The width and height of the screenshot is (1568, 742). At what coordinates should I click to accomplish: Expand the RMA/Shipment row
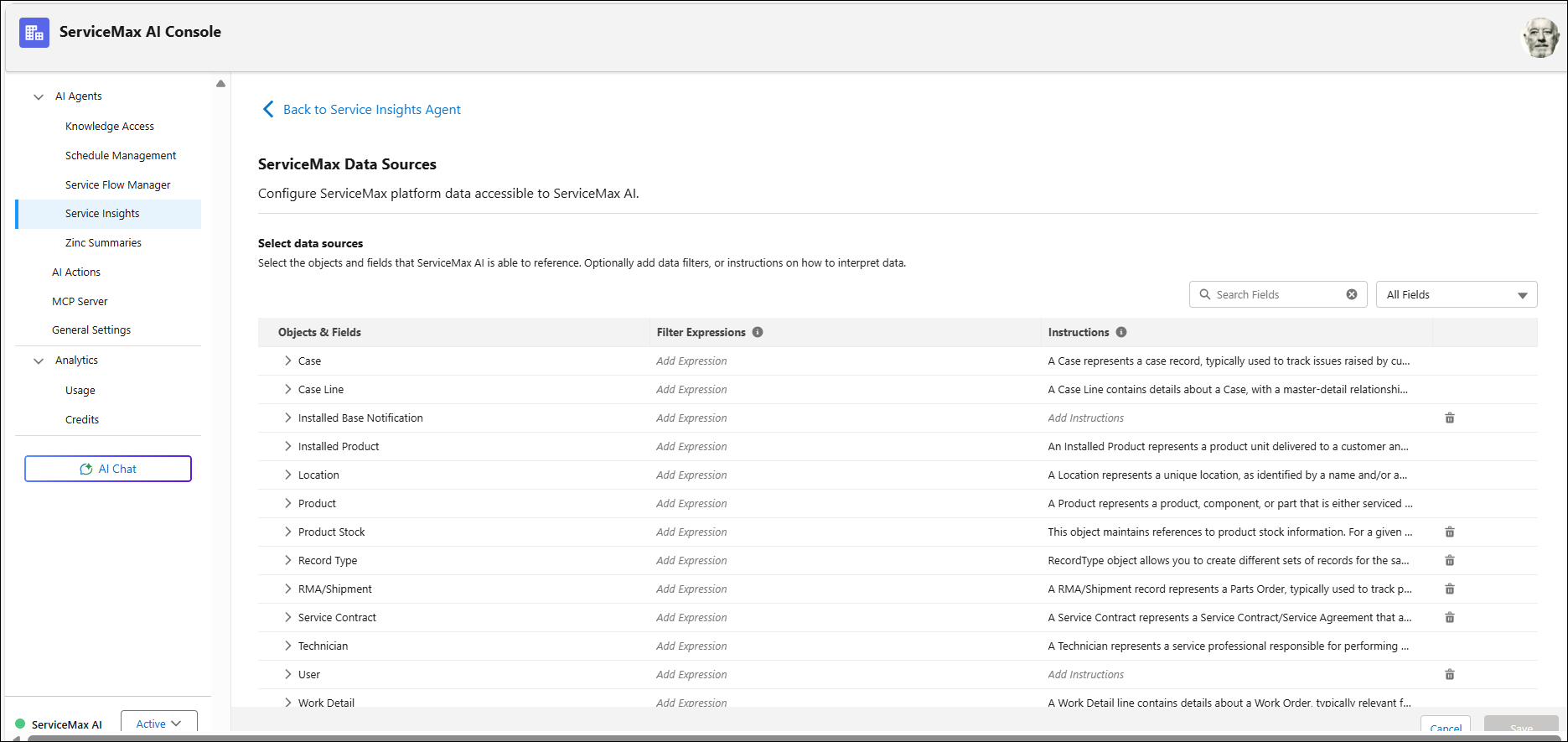(287, 589)
